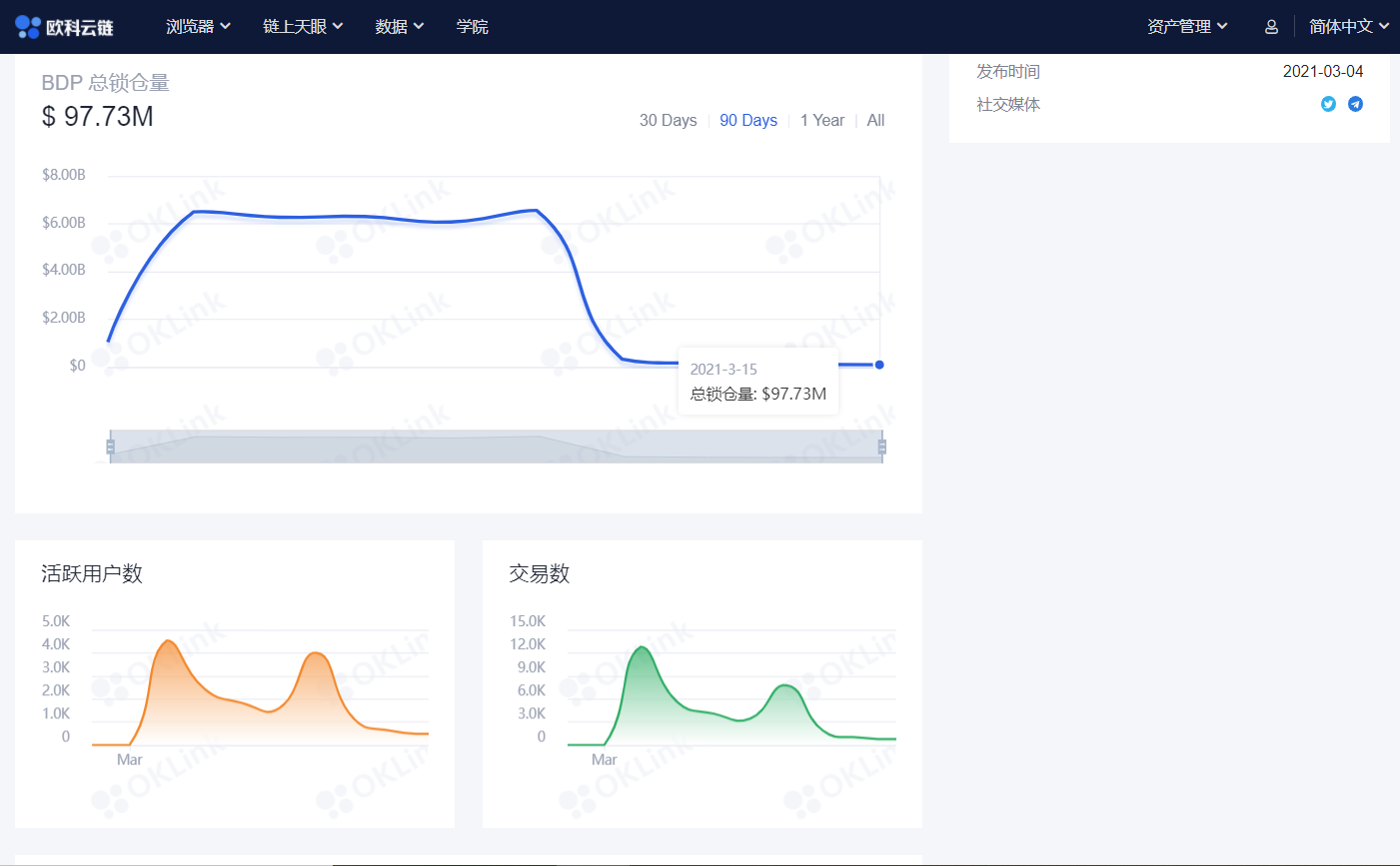The width and height of the screenshot is (1400, 866).
Task: Open the project's Telegram channel
Action: pos(1356,103)
